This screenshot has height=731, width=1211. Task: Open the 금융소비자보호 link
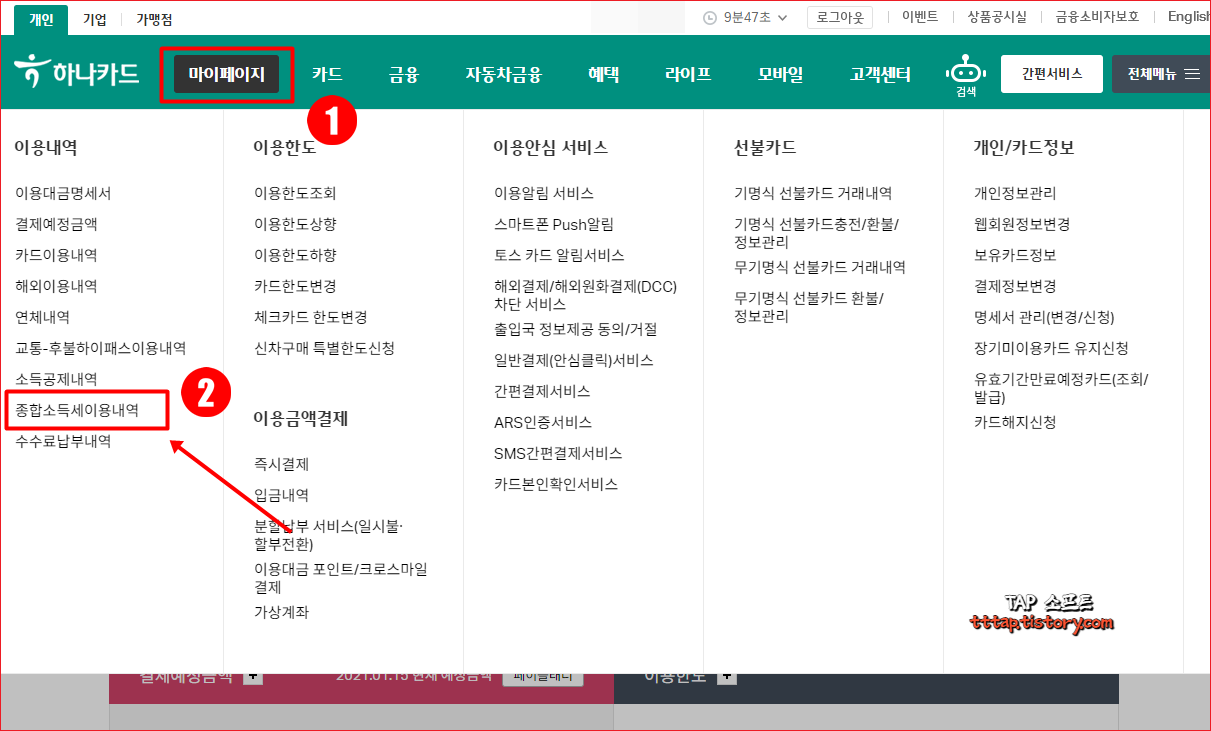tap(1097, 17)
